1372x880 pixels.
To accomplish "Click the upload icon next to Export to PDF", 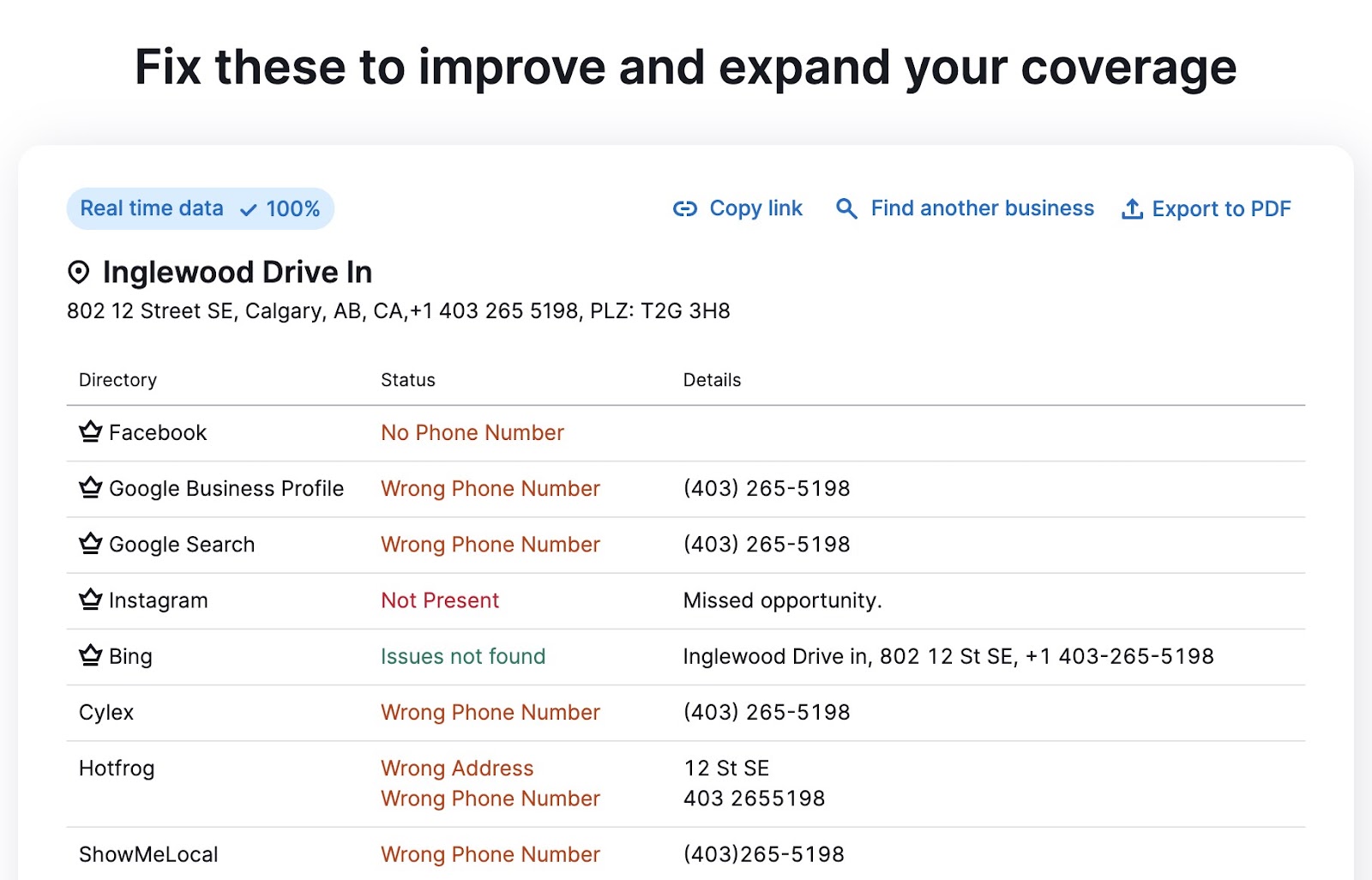I will pyautogui.click(x=1133, y=208).
